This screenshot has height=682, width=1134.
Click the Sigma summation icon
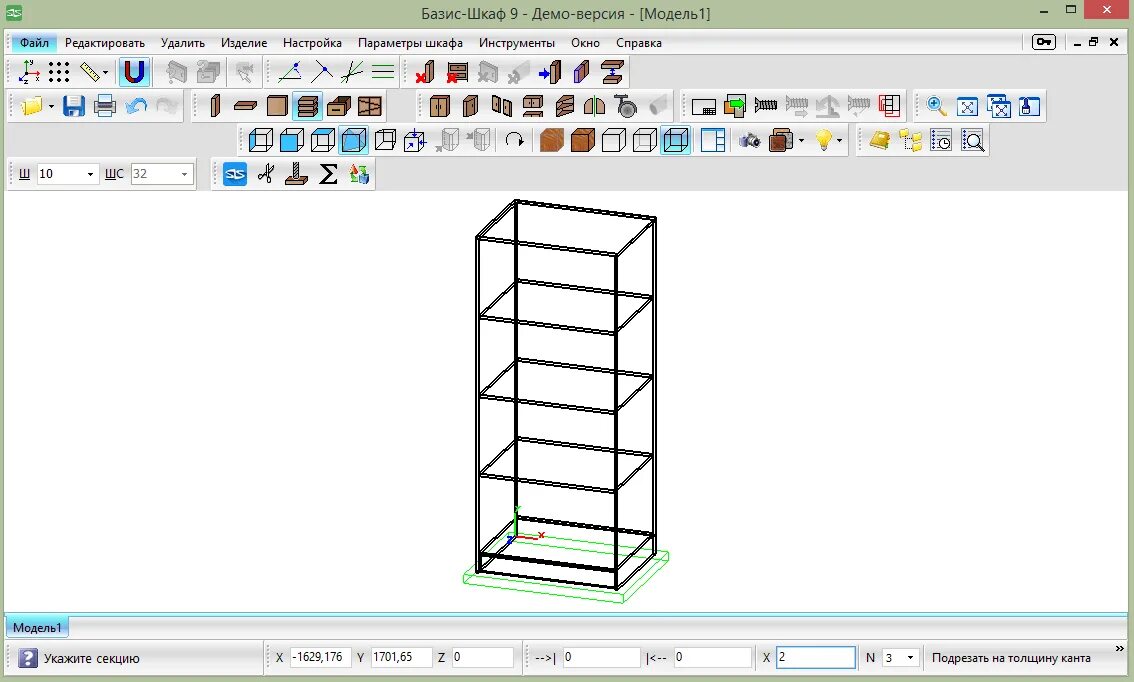point(328,174)
